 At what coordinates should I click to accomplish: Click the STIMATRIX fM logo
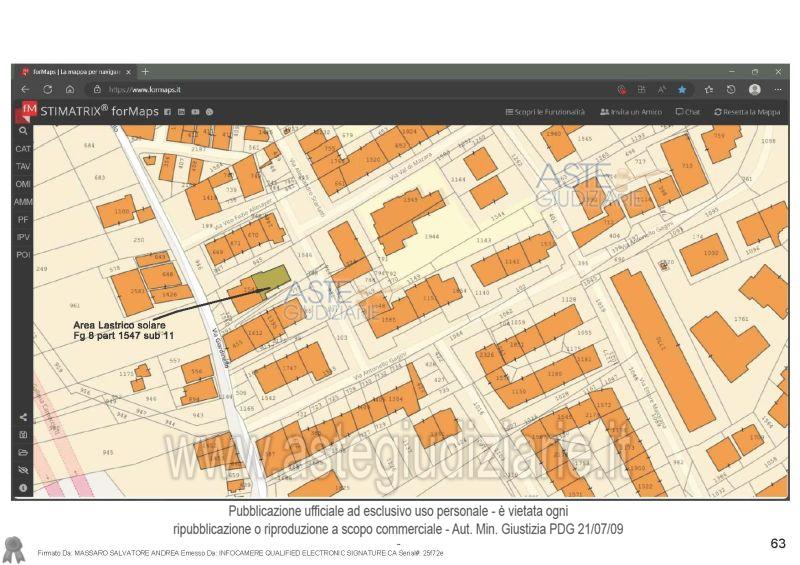pos(28,110)
